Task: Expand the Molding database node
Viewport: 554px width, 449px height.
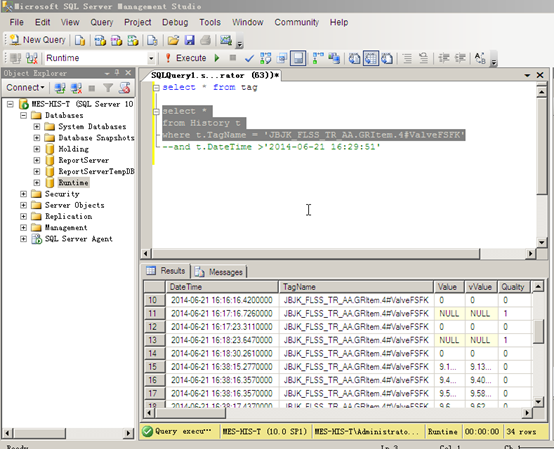Action: (x=37, y=149)
